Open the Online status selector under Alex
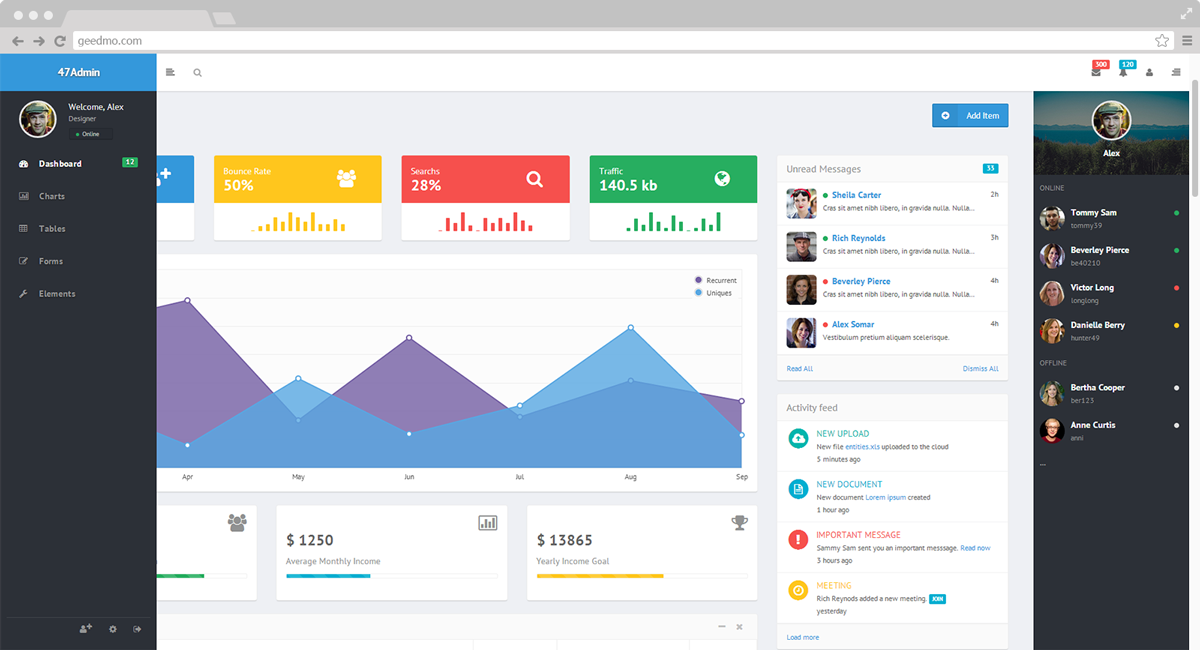 click(x=91, y=134)
